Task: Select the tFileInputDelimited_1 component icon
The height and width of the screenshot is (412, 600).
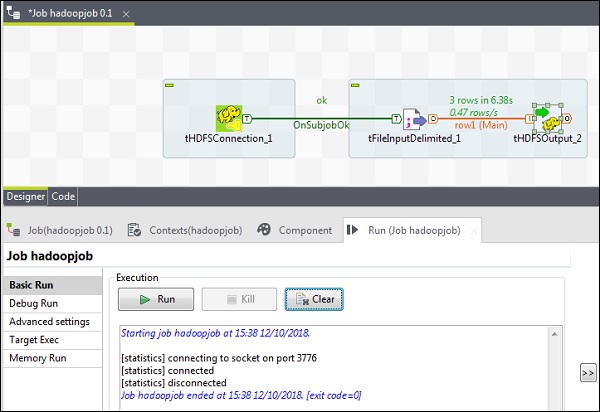Action: [x=414, y=119]
